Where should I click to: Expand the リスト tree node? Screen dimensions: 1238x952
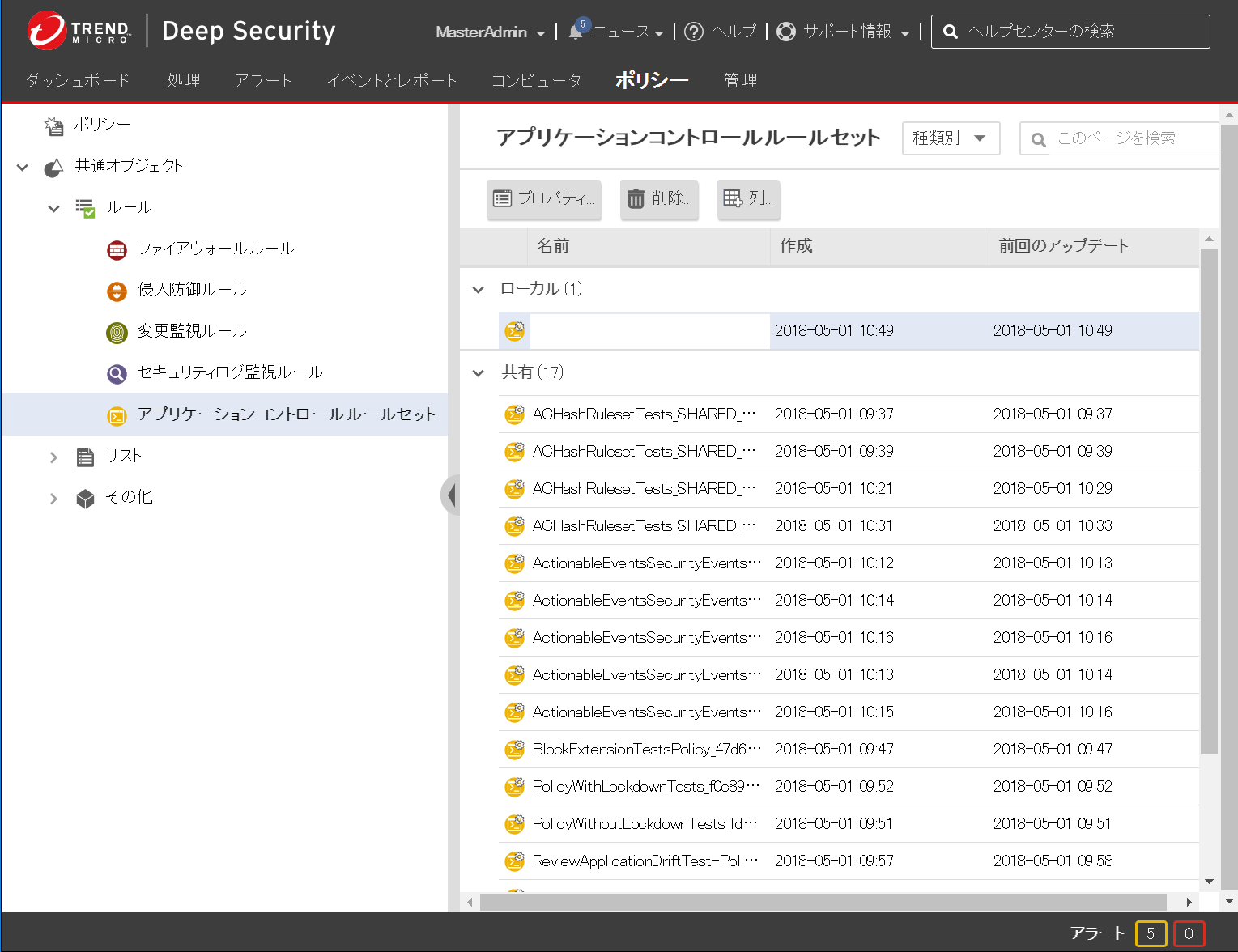[x=53, y=457]
